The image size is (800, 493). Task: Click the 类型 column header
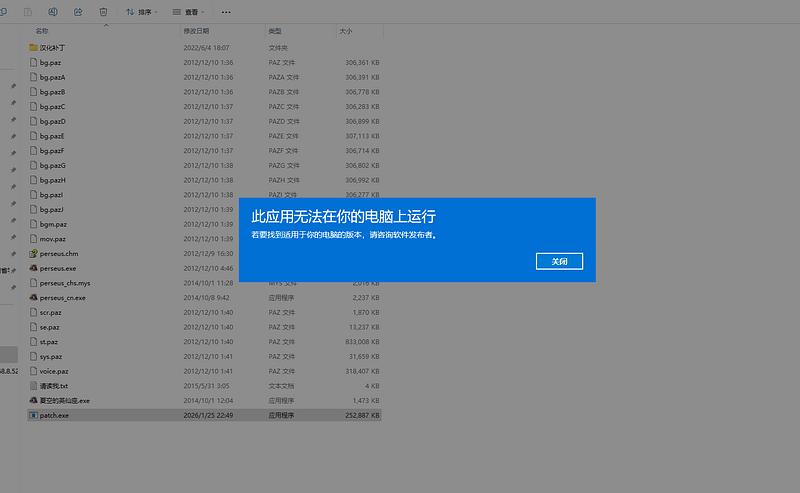point(275,31)
